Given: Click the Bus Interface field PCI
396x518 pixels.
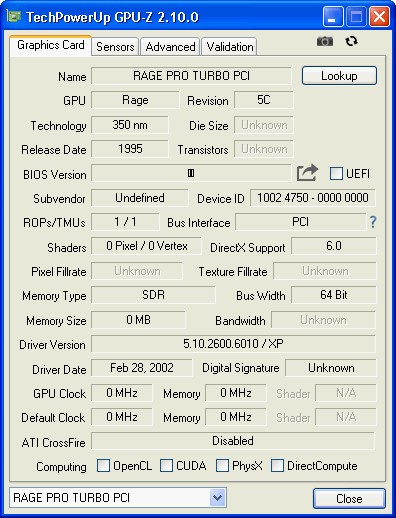Looking at the screenshot, I should coord(300,222).
